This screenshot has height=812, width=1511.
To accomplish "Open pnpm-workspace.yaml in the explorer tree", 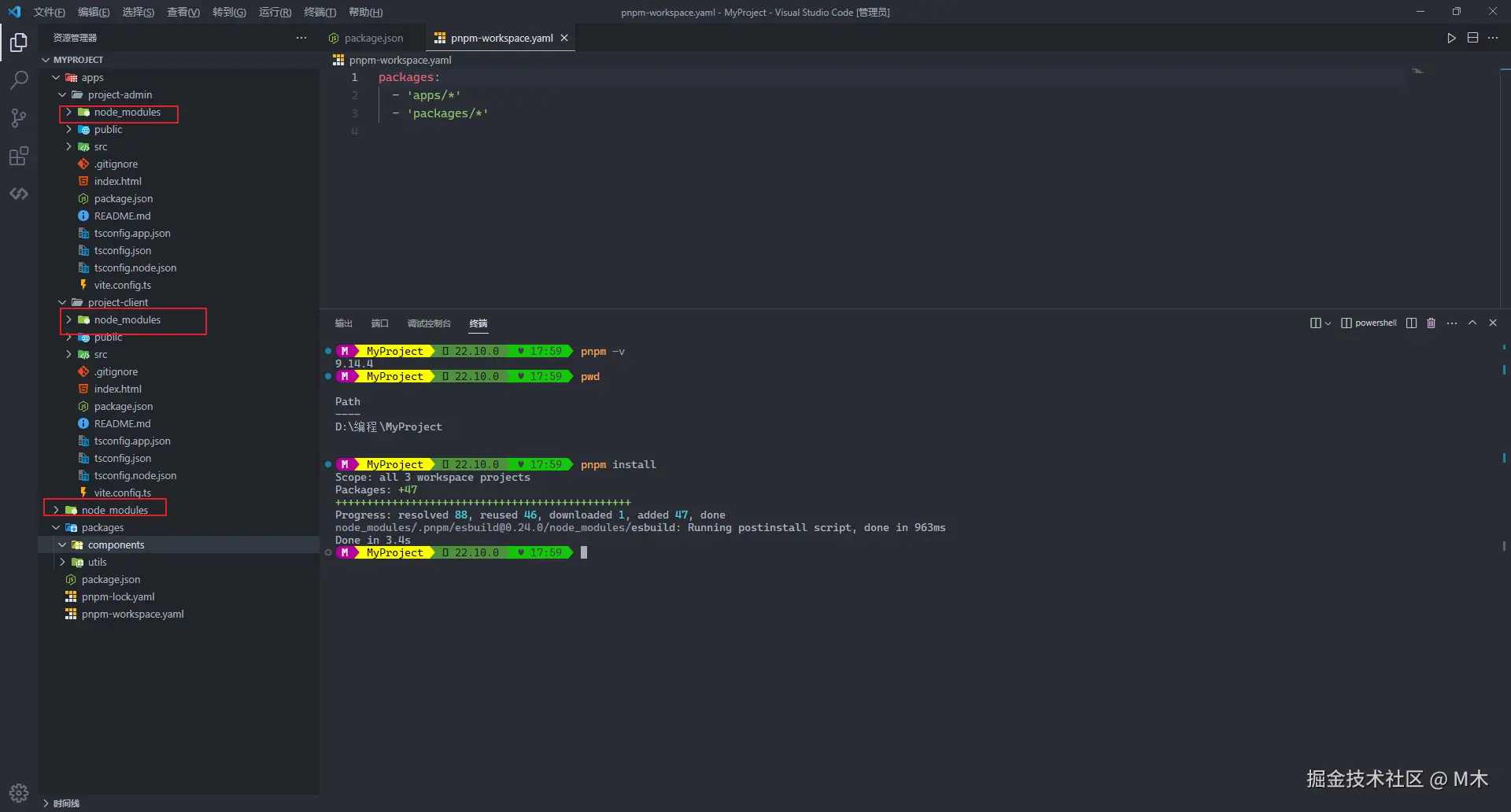I will tap(133, 614).
